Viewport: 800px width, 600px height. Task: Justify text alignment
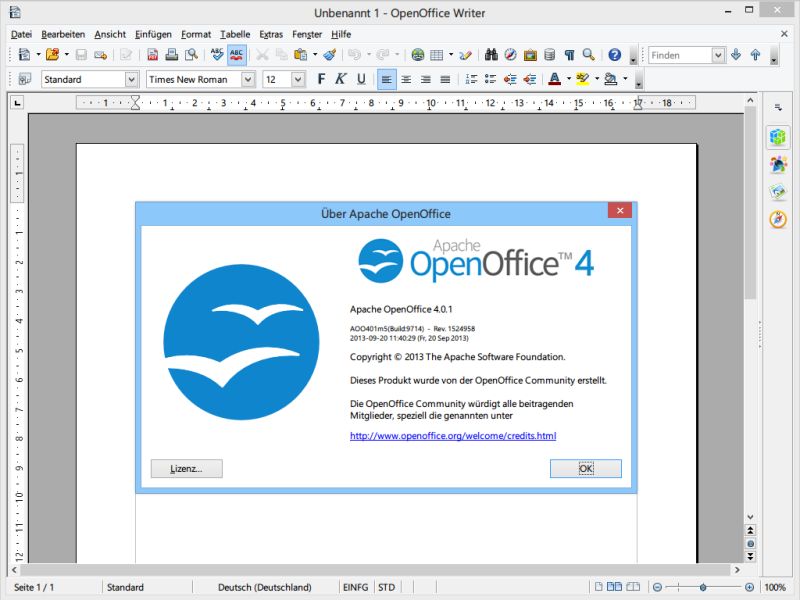445,79
